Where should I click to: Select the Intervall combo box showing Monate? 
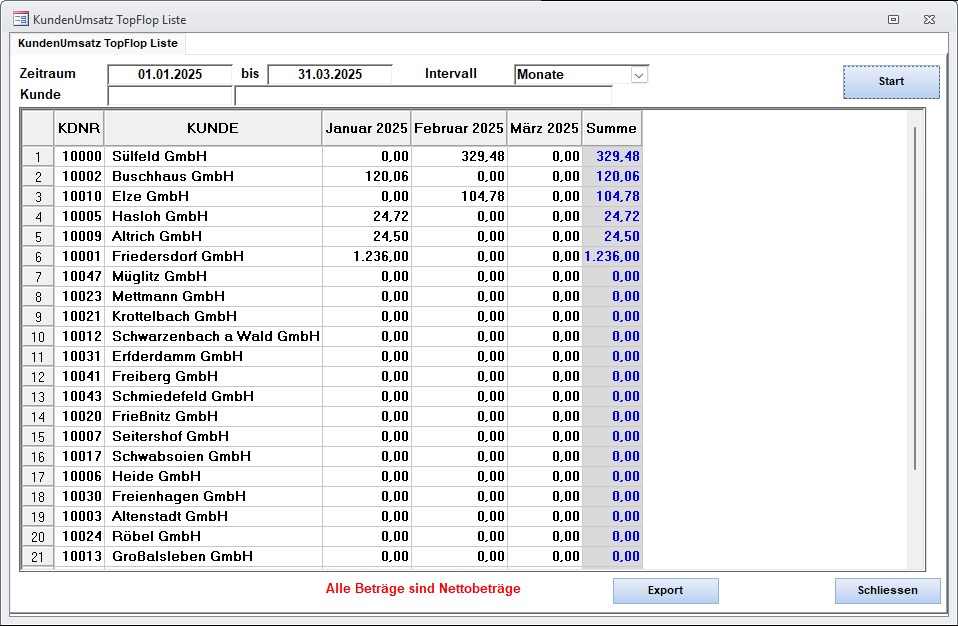(572, 75)
